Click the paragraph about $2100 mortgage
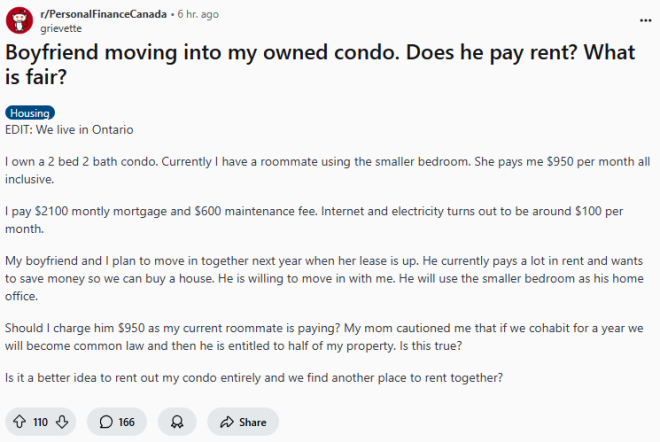This screenshot has width=660, height=442. tap(314, 220)
